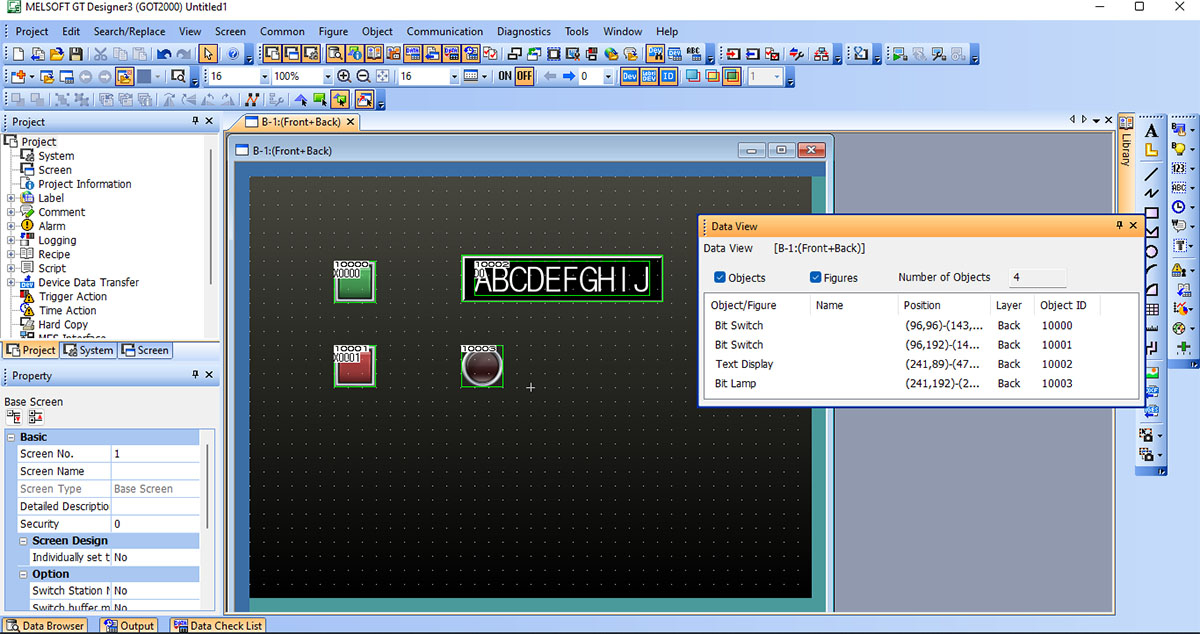1200x634 pixels.
Task: Create a new project with New icon
Action: 19,54
